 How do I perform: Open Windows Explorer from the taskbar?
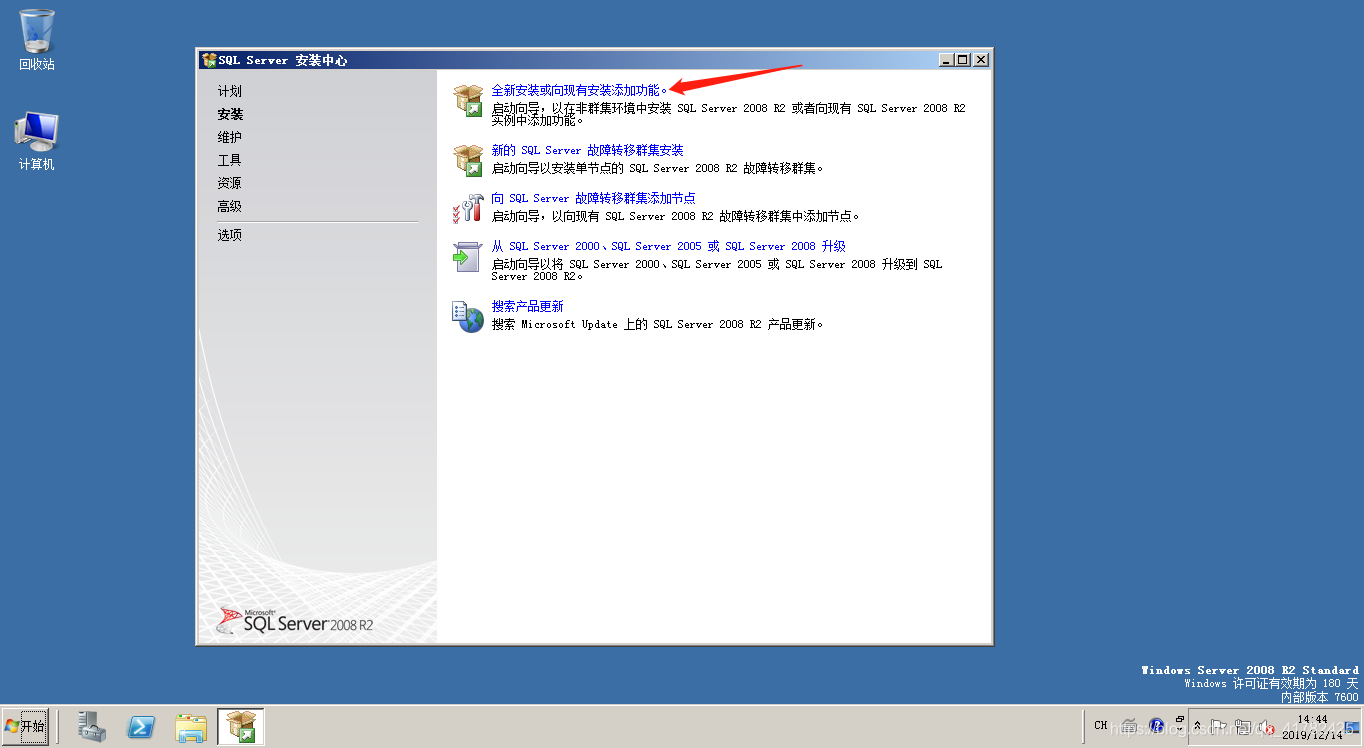click(x=190, y=727)
